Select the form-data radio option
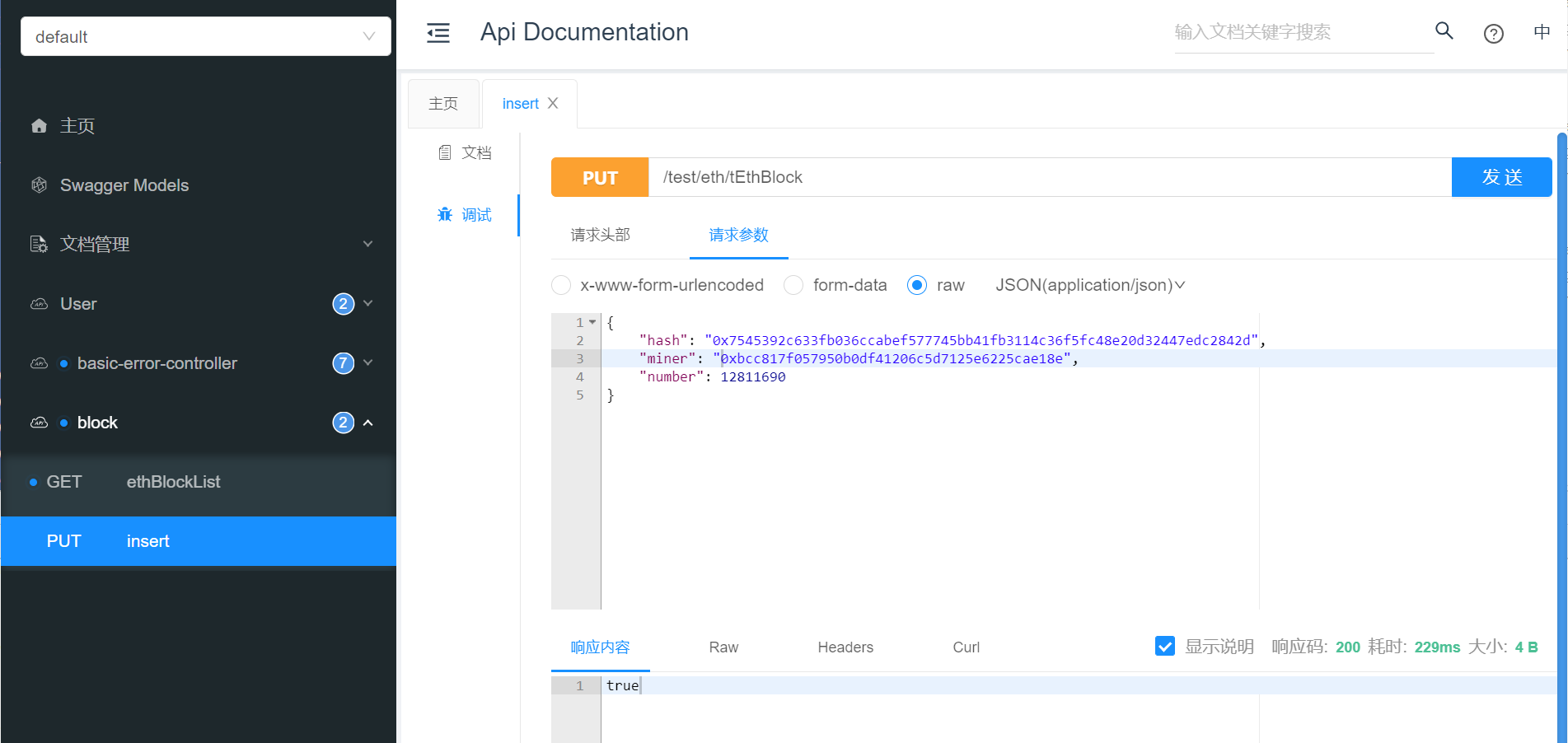 point(793,285)
